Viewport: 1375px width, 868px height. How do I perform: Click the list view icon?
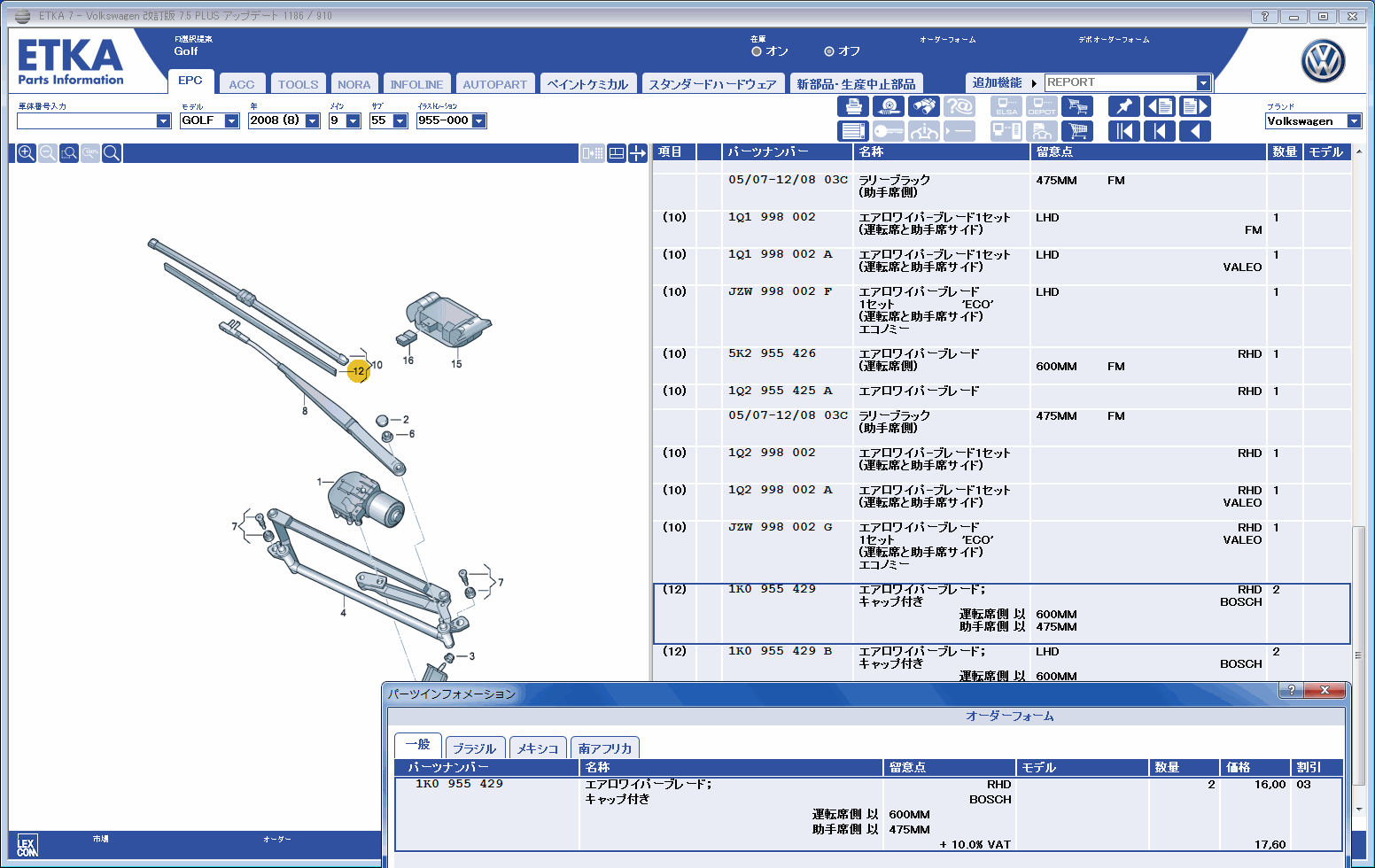852,131
